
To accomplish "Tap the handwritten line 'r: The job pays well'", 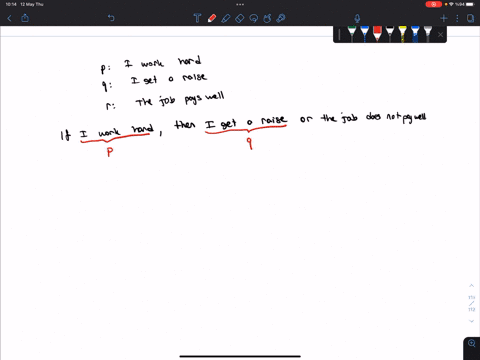I will [165, 101].
